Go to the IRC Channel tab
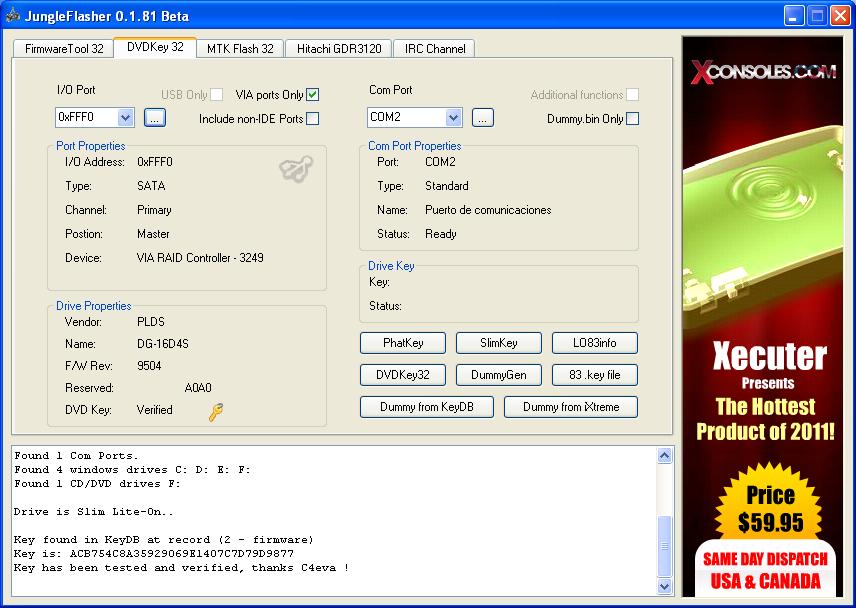Screen dimensions: 856x608 tap(433, 48)
